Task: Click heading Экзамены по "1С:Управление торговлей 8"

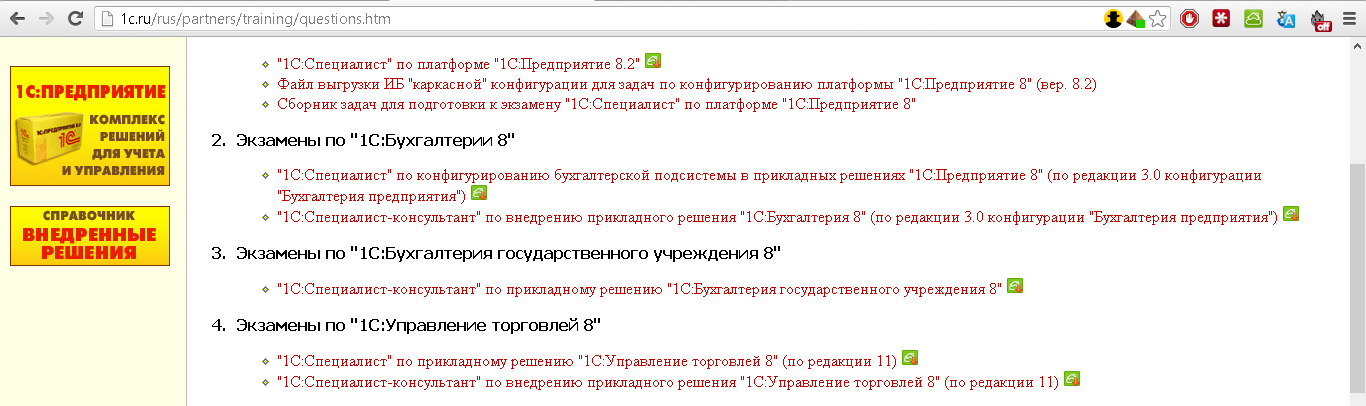Action: click(418, 325)
